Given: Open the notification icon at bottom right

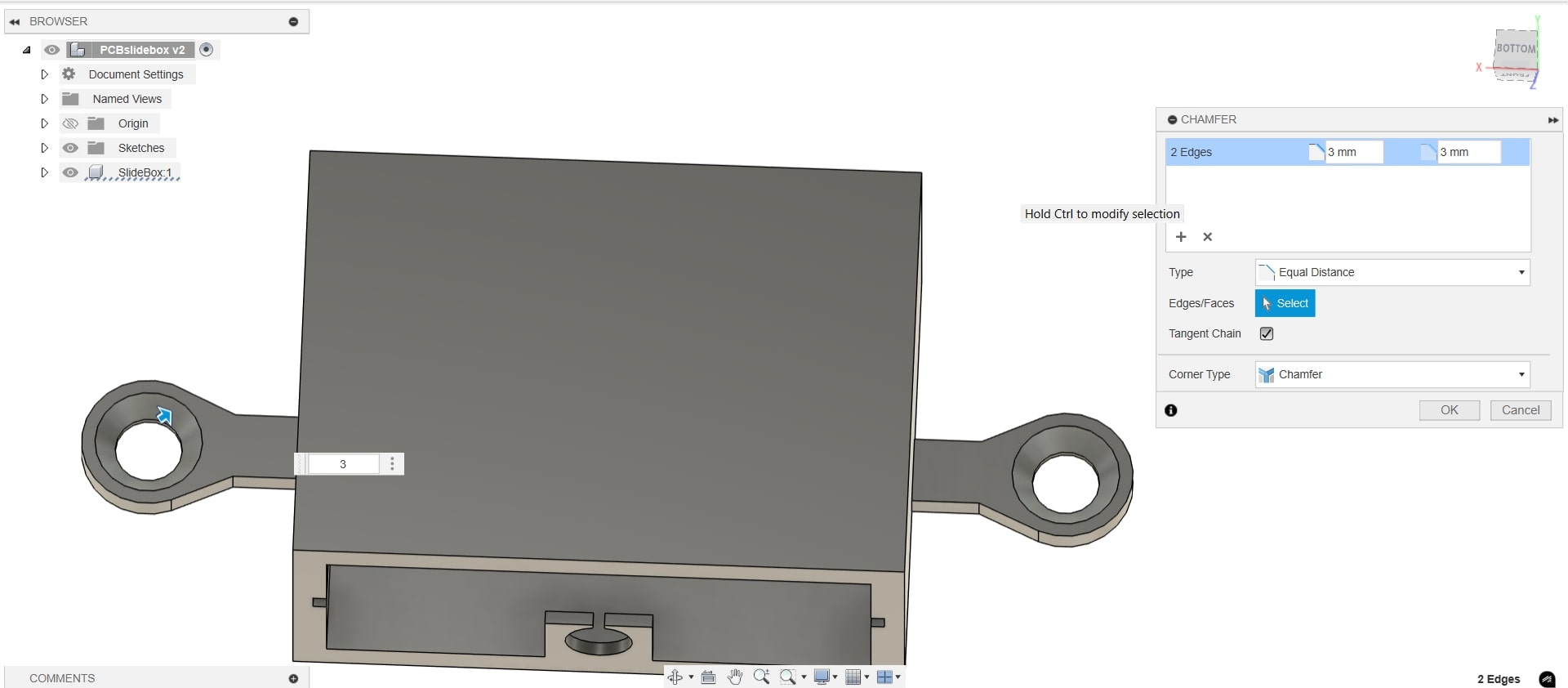Looking at the screenshot, I should [1547, 679].
